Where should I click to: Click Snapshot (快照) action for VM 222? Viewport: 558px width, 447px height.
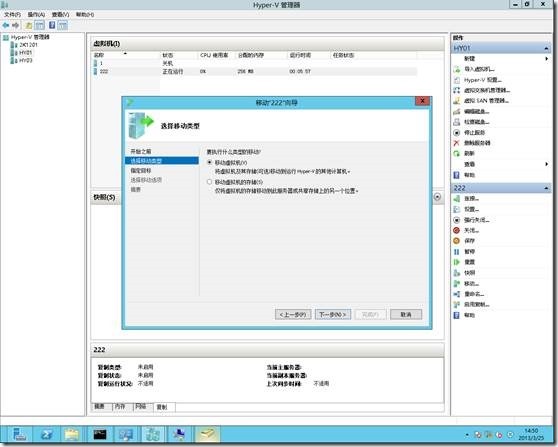[x=469, y=273]
